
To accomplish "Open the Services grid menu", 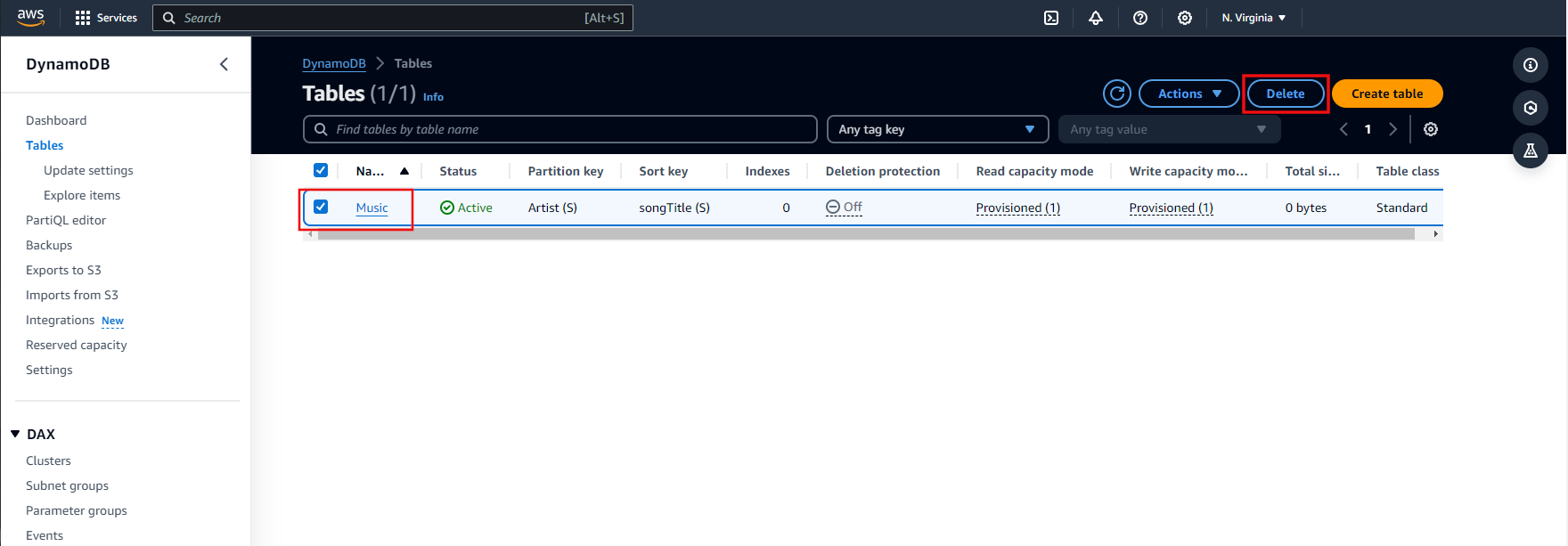I will [x=106, y=18].
